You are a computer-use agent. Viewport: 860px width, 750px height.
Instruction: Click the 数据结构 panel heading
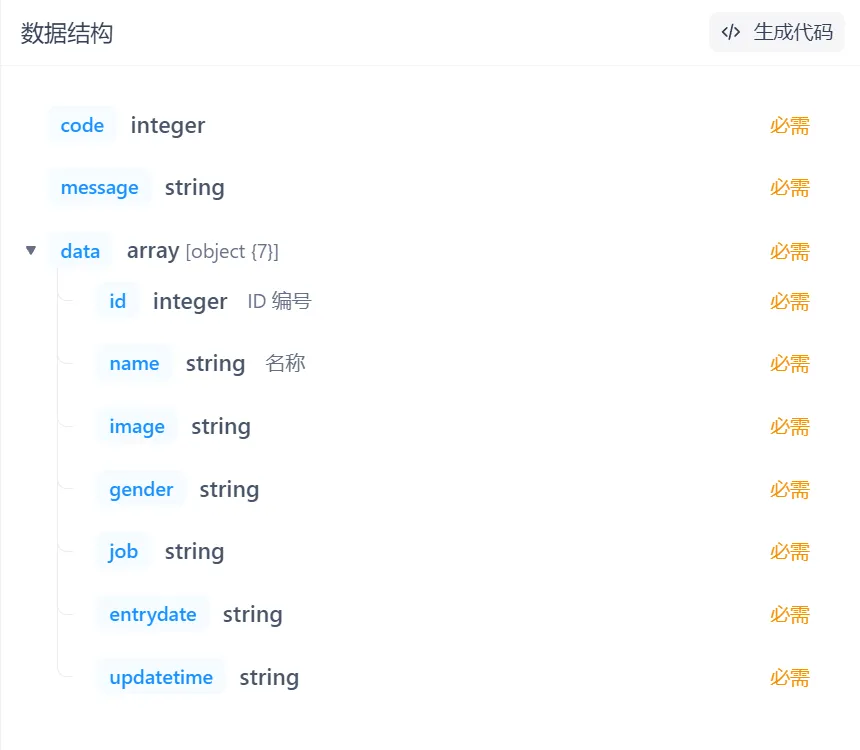click(67, 33)
